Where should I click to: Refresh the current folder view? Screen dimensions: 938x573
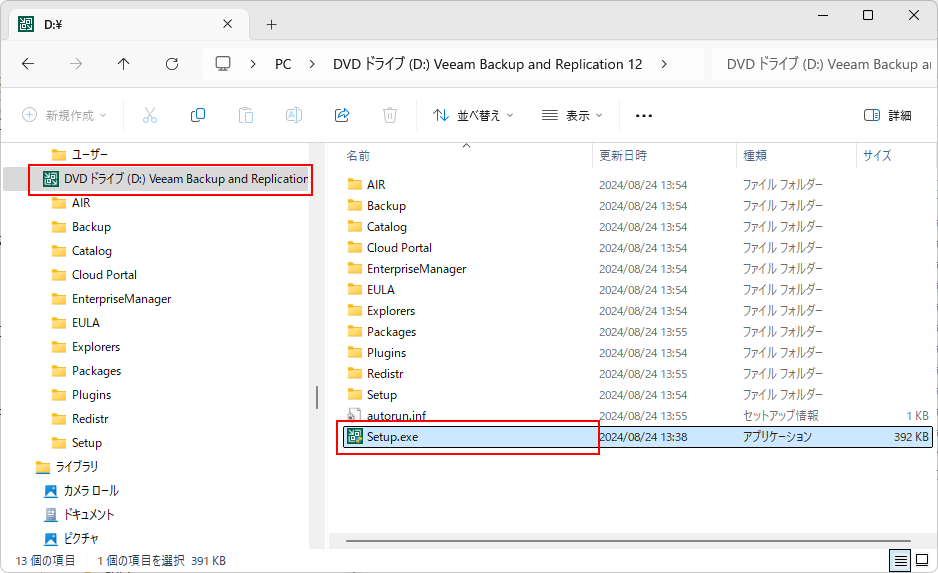[x=172, y=64]
